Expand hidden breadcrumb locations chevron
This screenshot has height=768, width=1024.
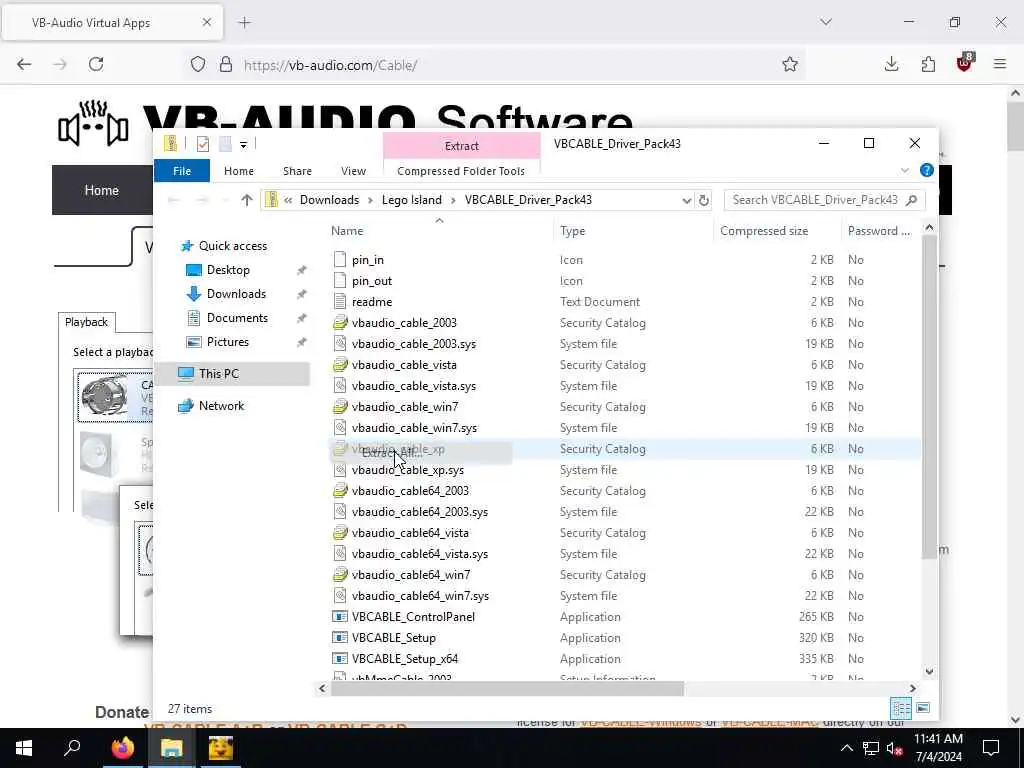click(288, 200)
